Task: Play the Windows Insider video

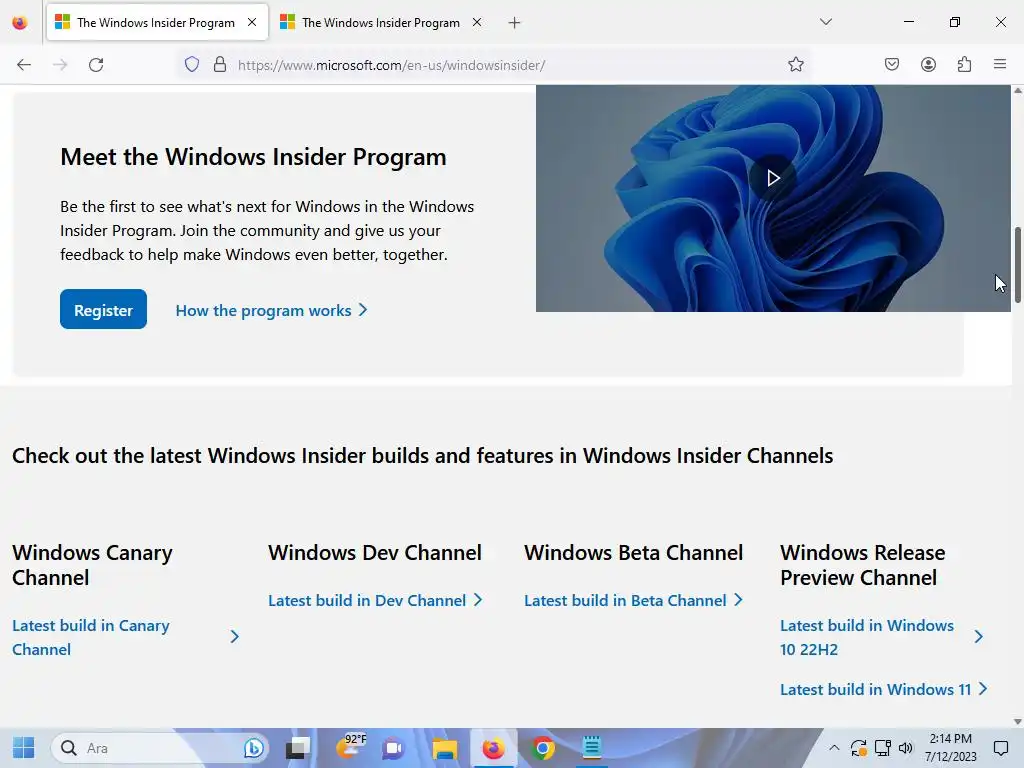Action: 773,178
